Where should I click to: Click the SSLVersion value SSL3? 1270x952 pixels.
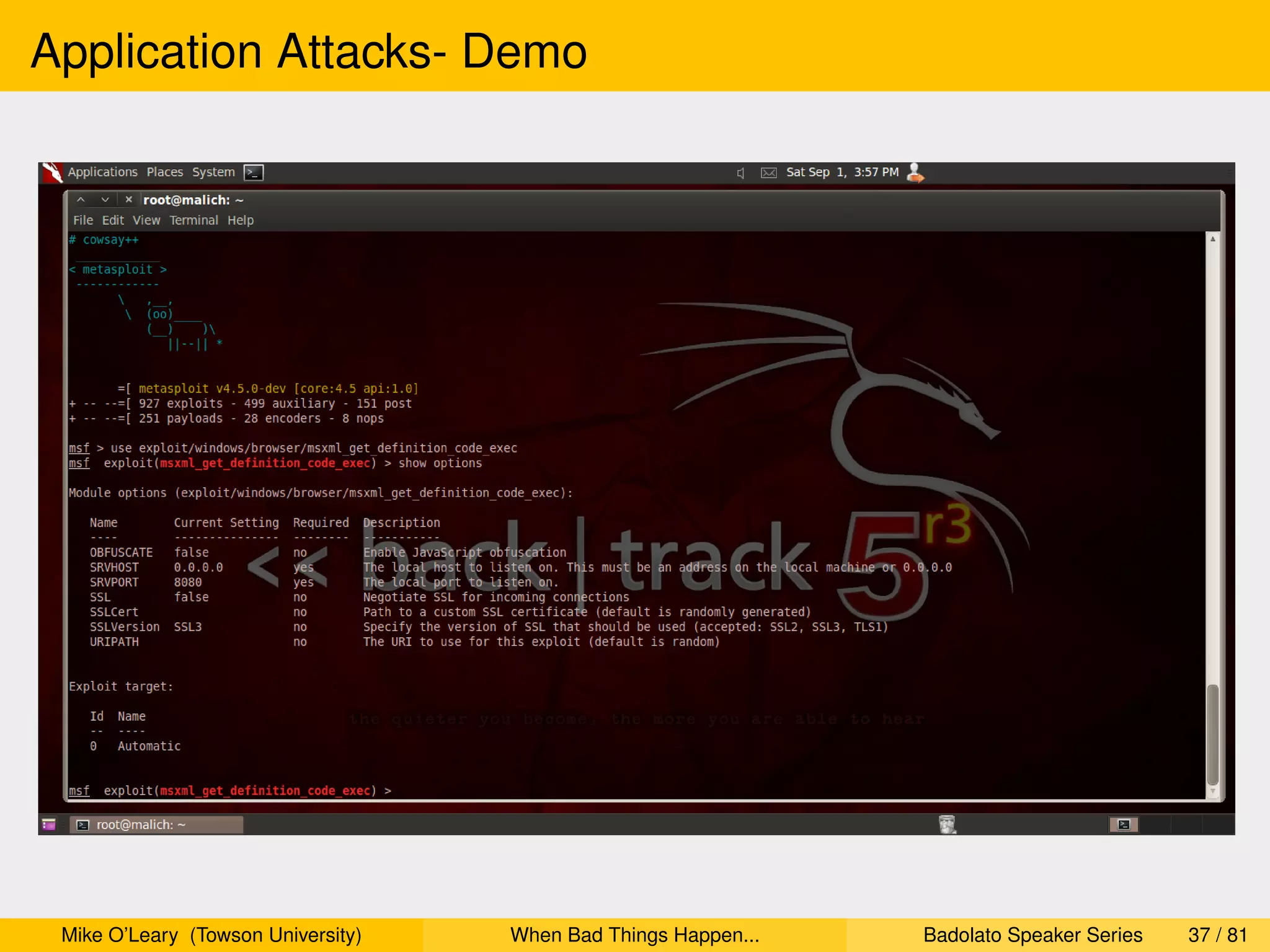(188, 627)
